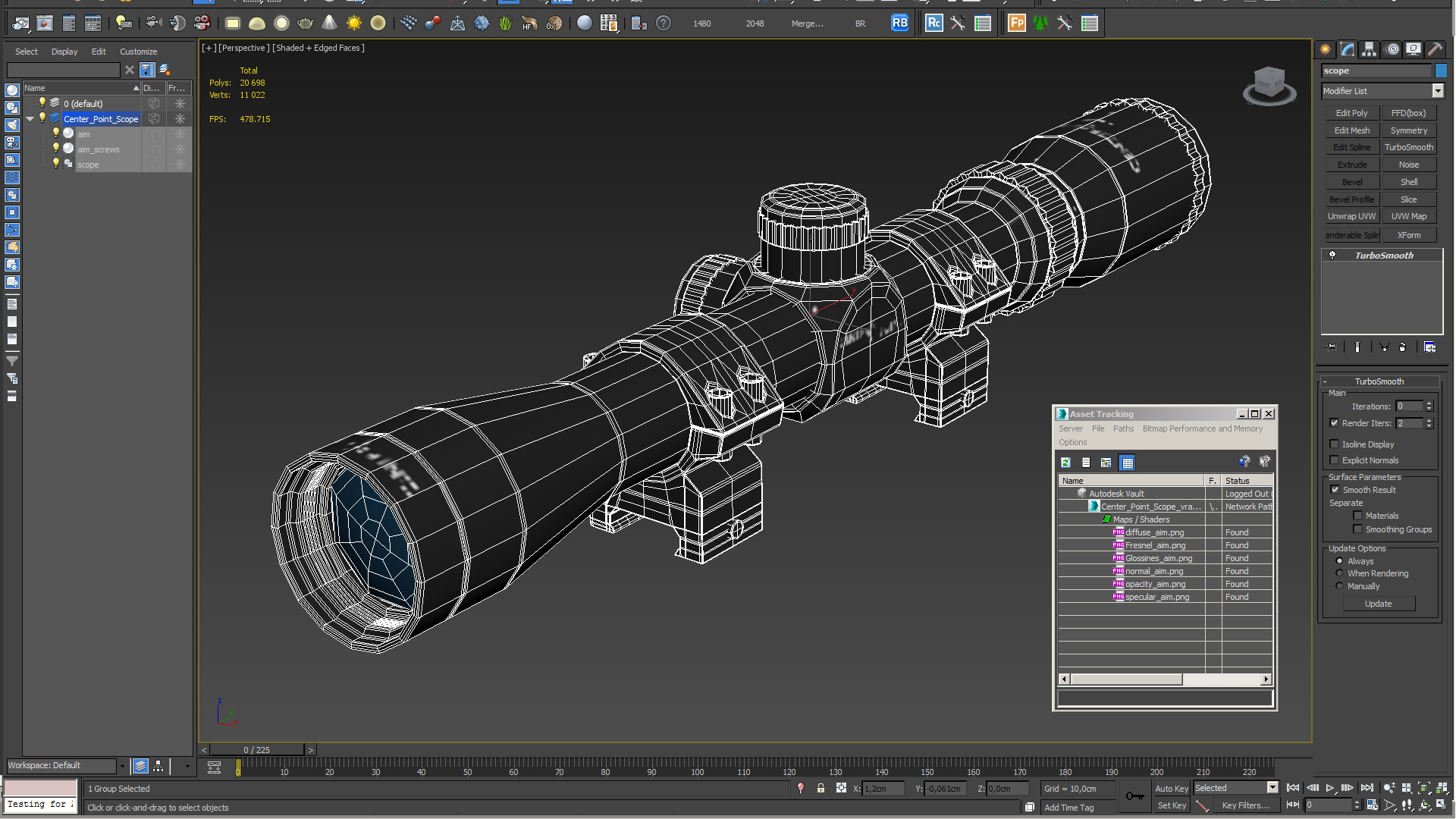Screen dimensions: 1456x819
Task: Enable Isoline Display checkbox
Action: click(1334, 444)
